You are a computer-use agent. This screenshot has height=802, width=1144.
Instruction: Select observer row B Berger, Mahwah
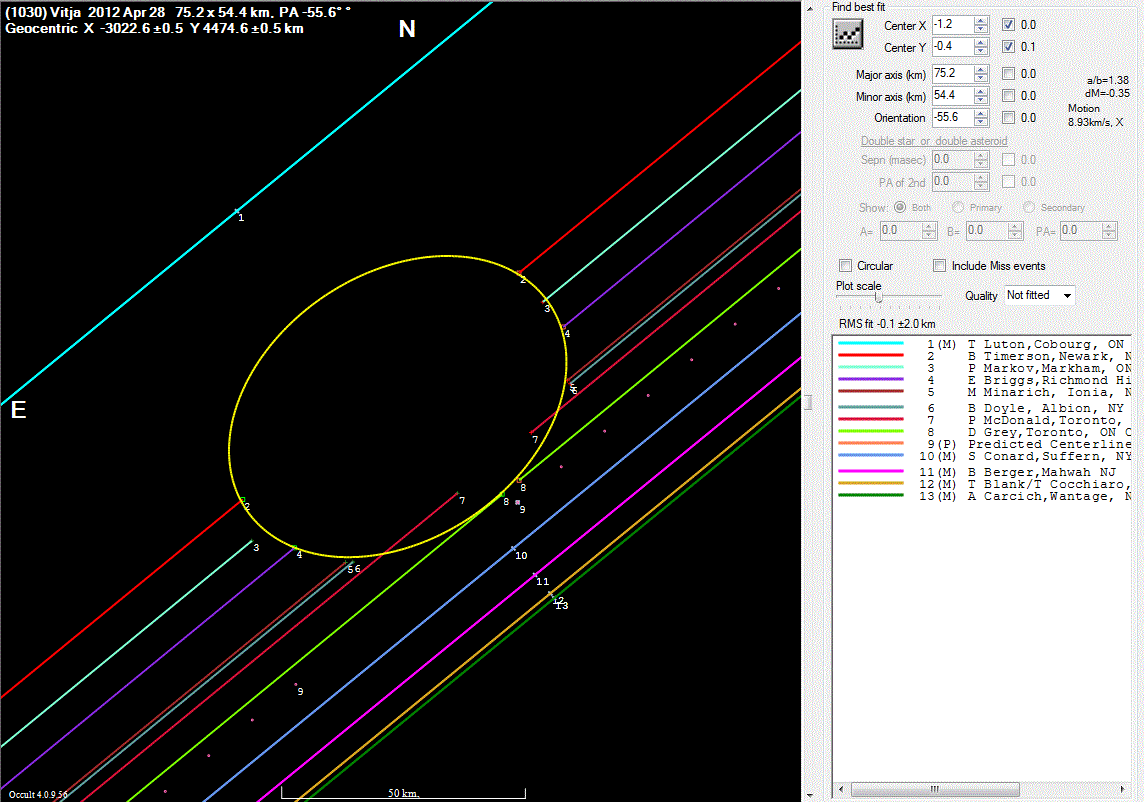[x=983, y=472]
